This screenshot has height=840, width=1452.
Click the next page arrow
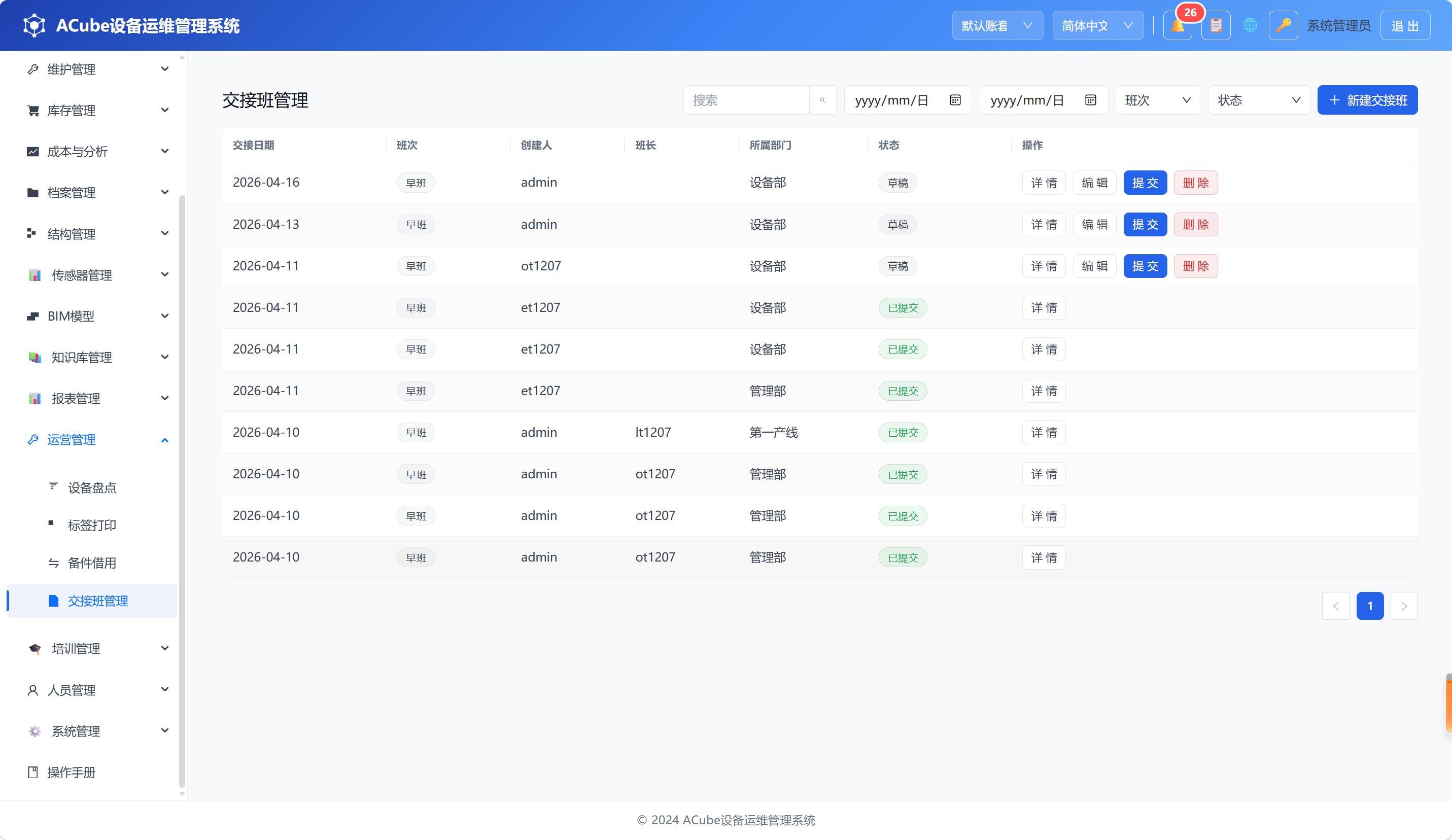coord(1404,606)
